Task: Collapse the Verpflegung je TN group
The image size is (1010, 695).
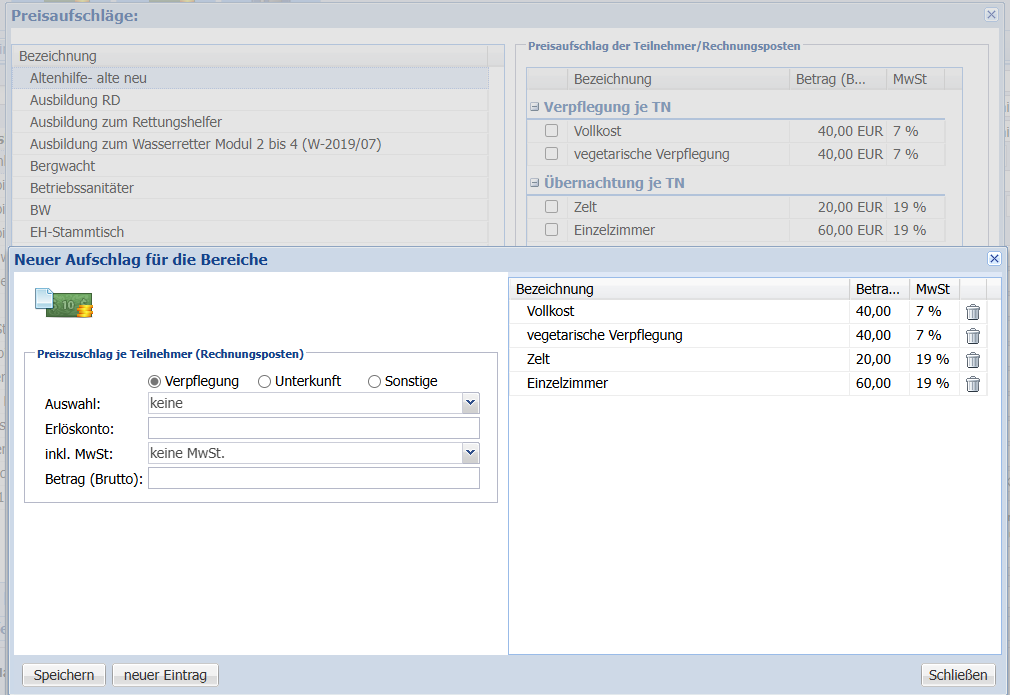Action: [x=535, y=107]
